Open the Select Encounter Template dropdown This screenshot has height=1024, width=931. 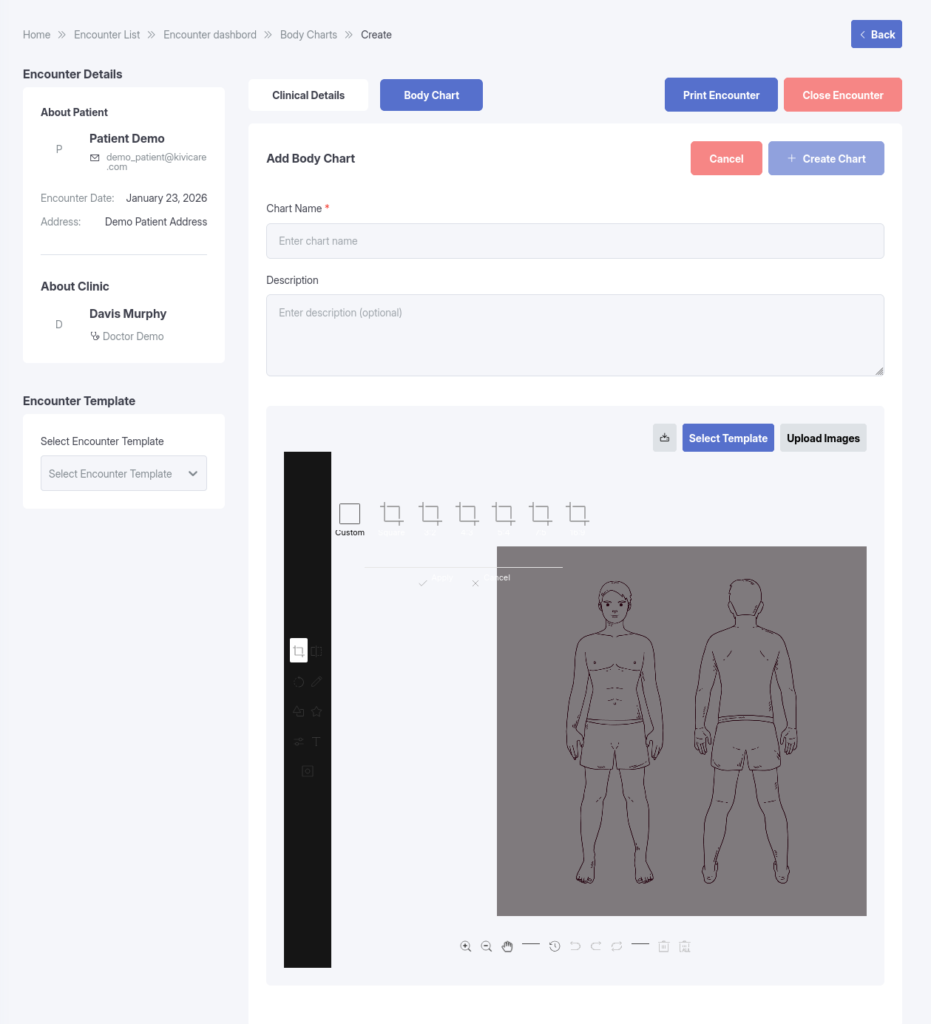124,474
